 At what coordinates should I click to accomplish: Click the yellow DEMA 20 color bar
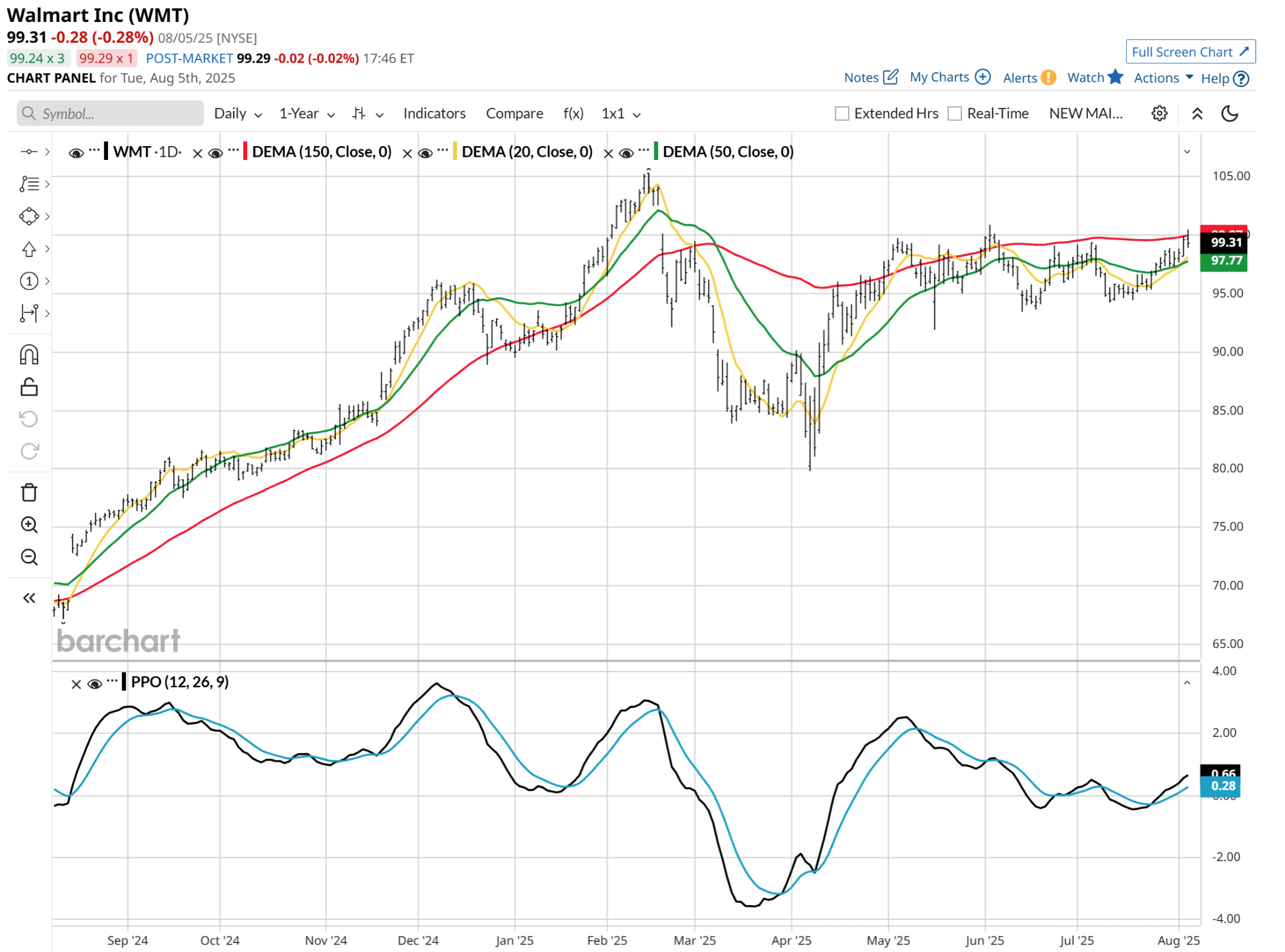[x=454, y=152]
